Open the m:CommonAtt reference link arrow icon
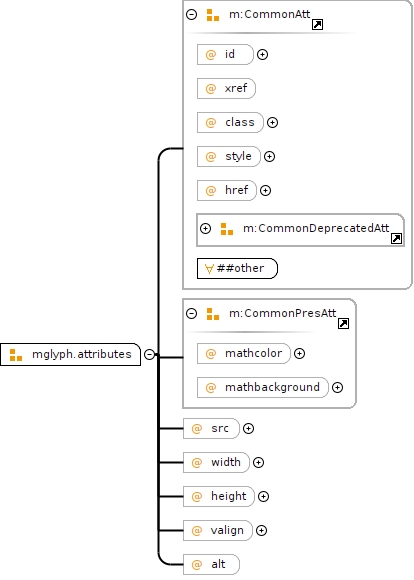The height and width of the screenshot is (580, 414). pyautogui.click(x=317, y=25)
